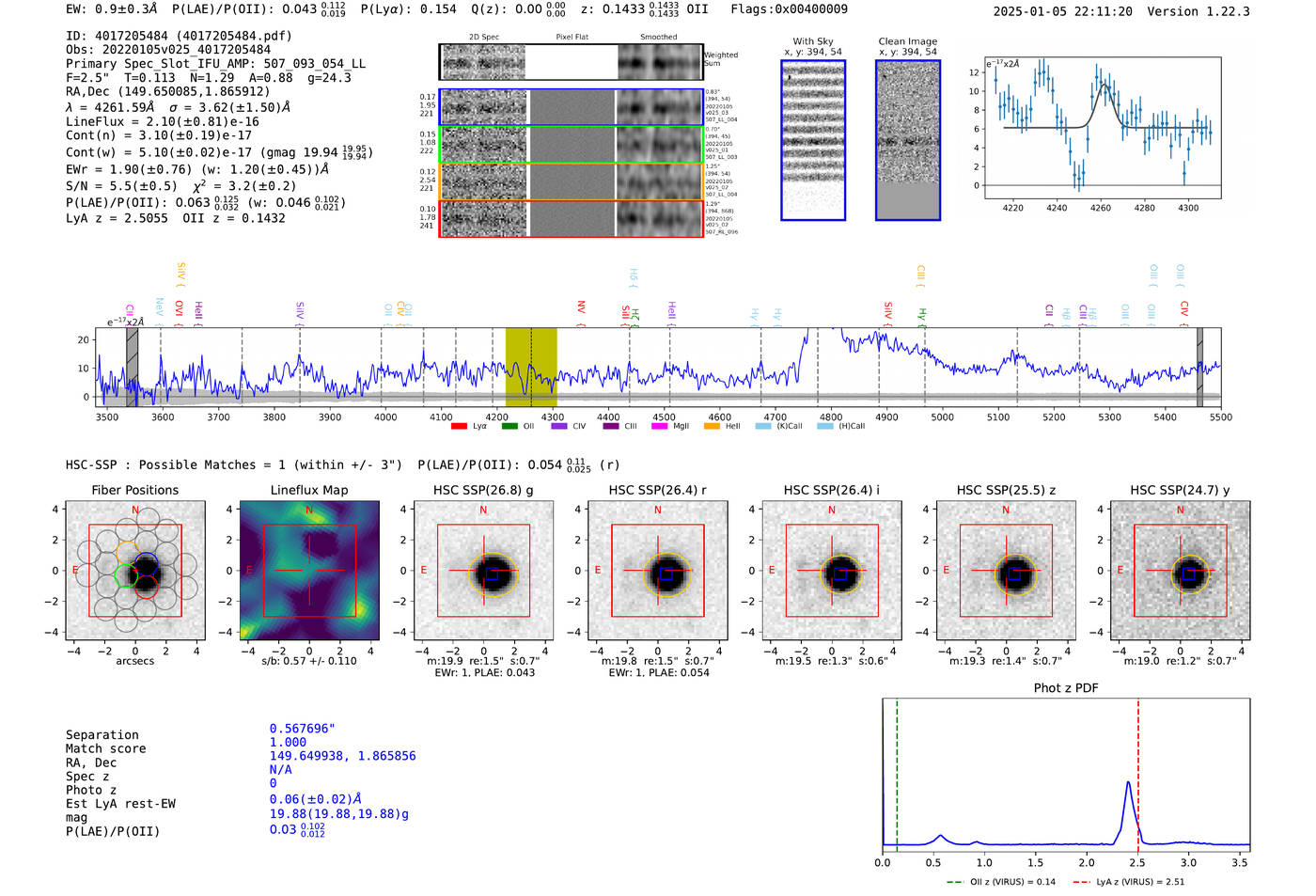Click the detection ID 4017205484 text
Screen dimensions: 1316x896
point(132,36)
